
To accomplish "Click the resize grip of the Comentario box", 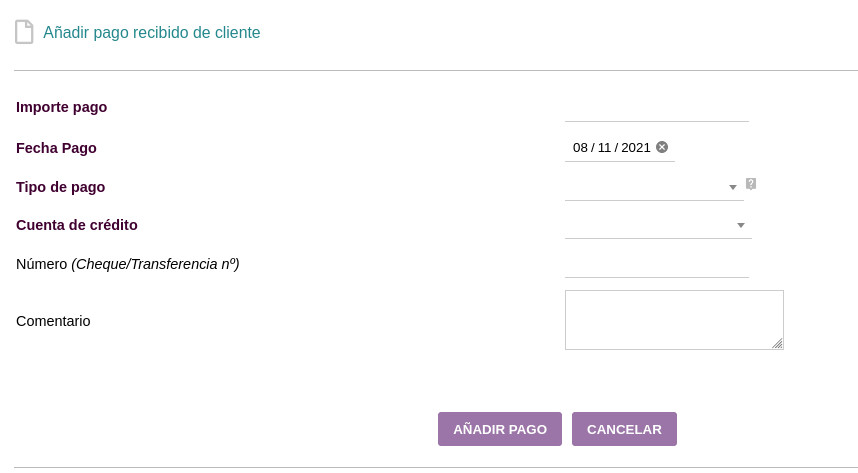I will [x=777, y=343].
